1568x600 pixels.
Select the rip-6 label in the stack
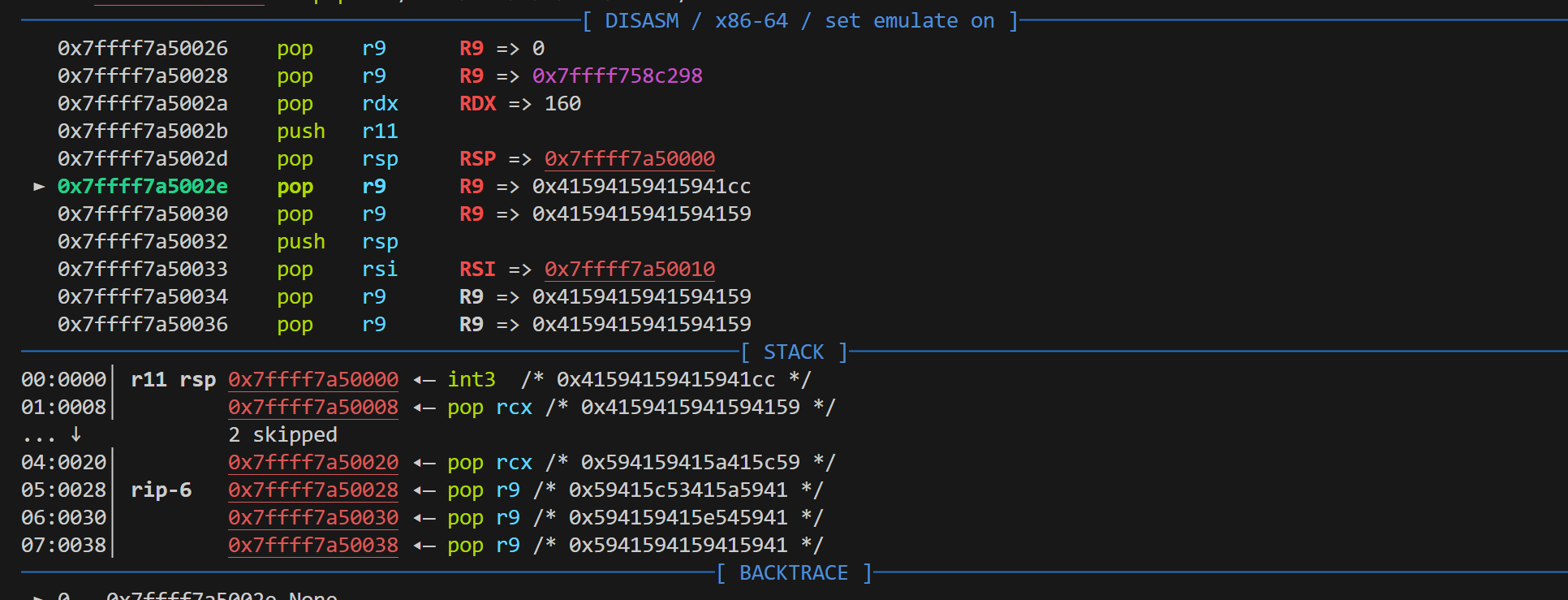(x=161, y=490)
